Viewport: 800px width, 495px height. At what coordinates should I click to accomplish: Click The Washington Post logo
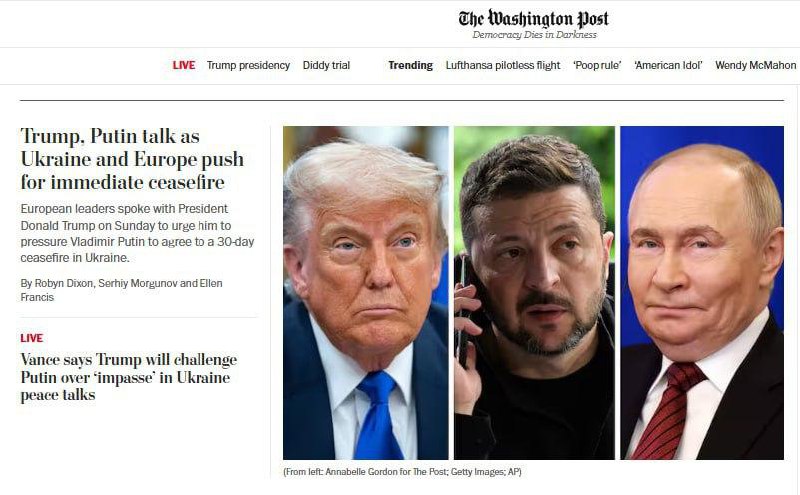coord(534,19)
